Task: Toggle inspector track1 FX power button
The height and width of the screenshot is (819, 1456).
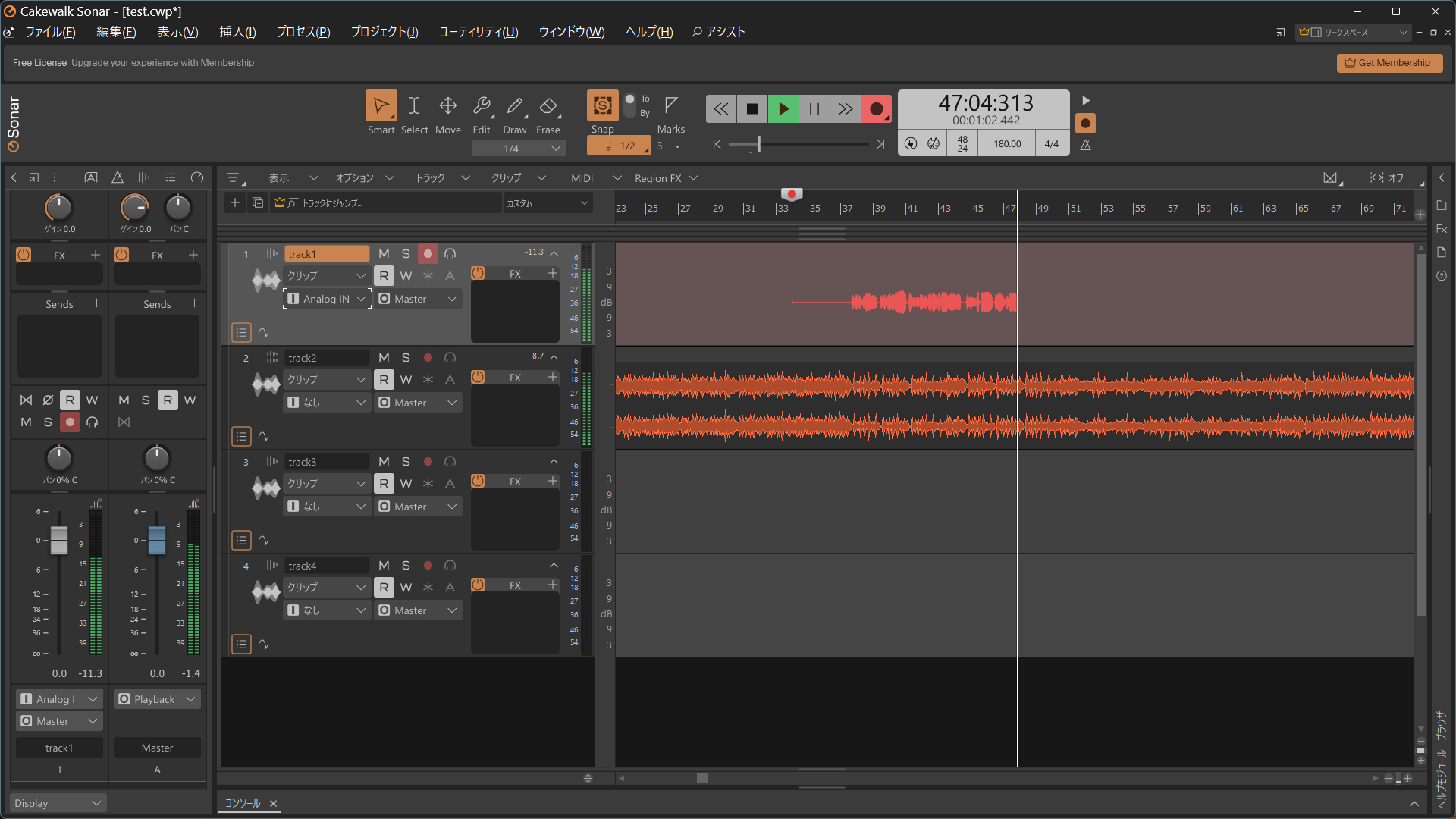Action: [24, 255]
